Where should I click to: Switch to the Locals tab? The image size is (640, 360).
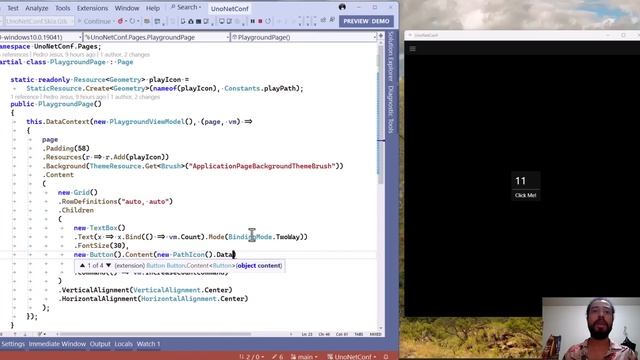[123, 344]
